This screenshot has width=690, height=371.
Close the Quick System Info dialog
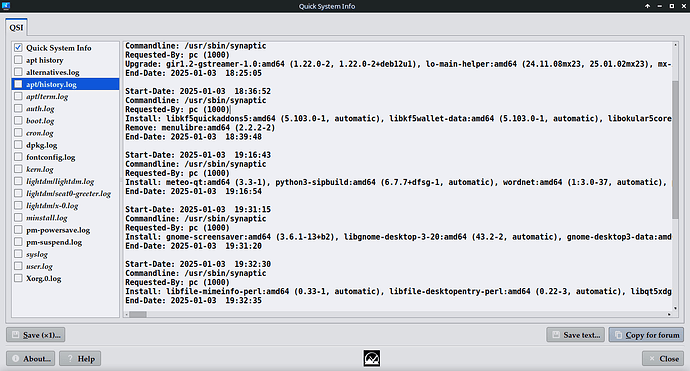[x=663, y=359]
